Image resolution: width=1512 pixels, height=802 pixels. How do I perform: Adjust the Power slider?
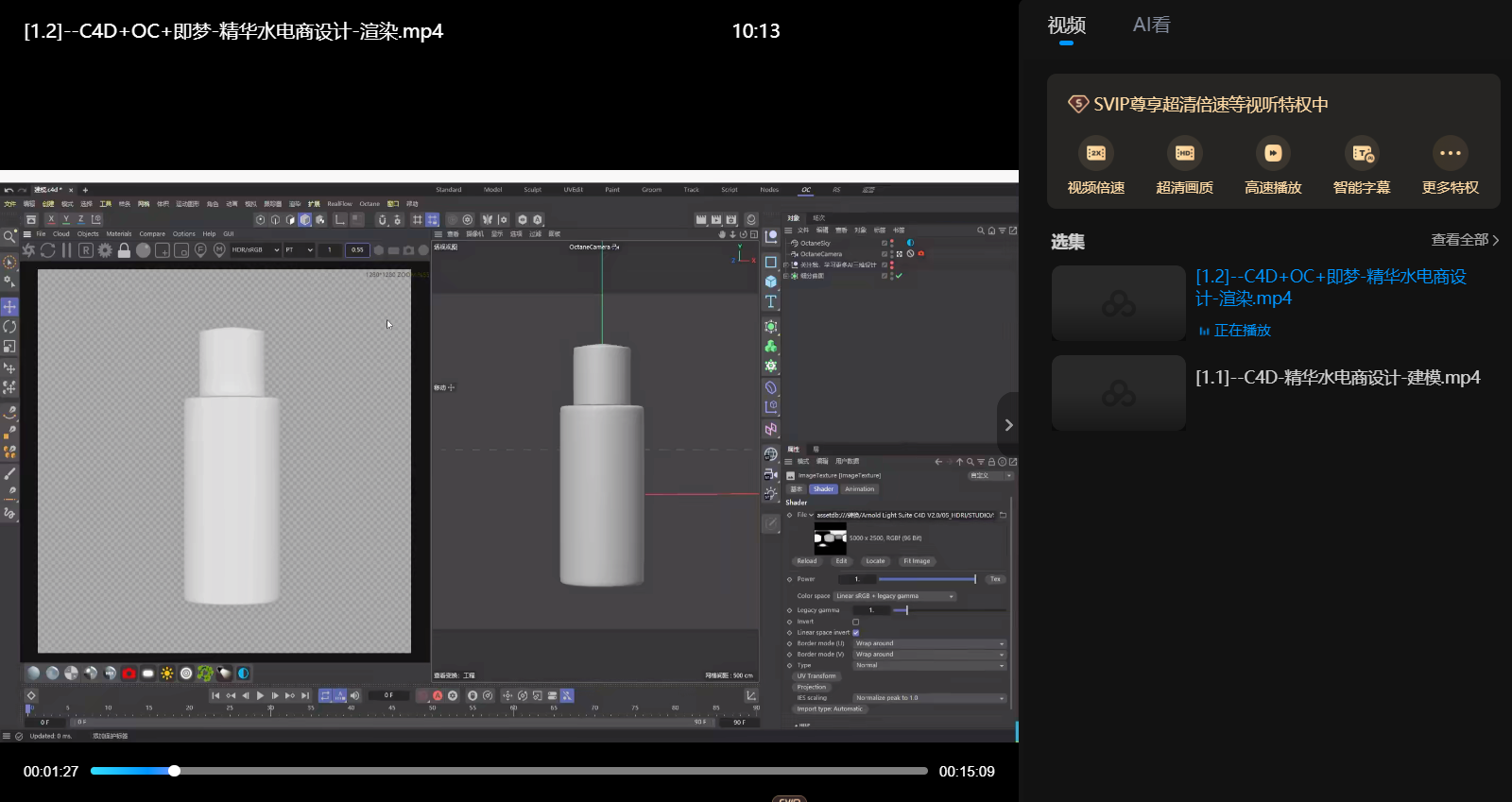coord(927,579)
